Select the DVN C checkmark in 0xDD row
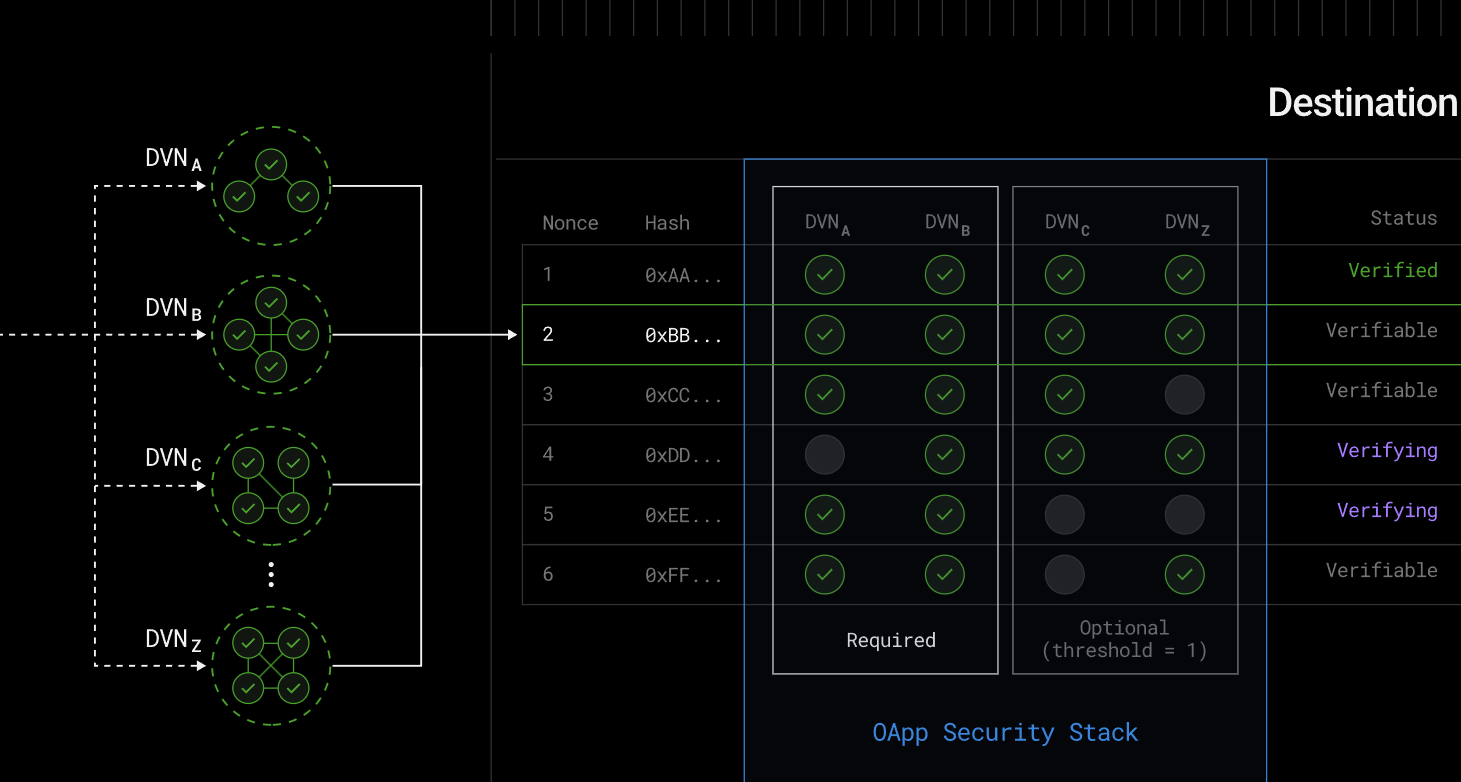1461x782 pixels. coord(1065,455)
